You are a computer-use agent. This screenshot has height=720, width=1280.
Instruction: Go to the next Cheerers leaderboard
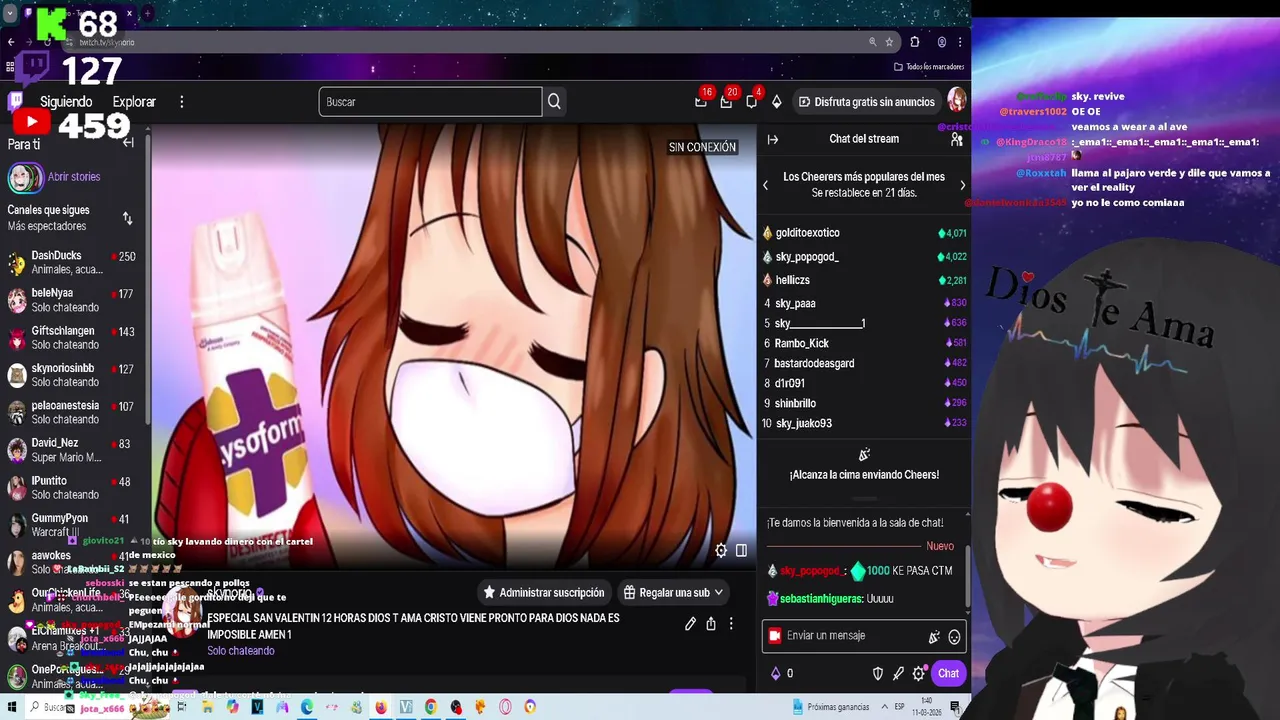963,185
